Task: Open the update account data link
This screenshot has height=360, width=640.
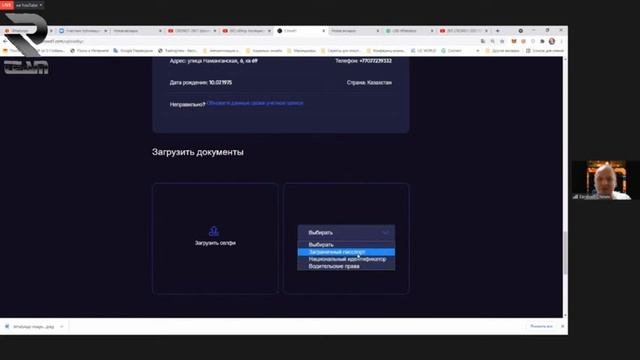Action: click(x=256, y=103)
